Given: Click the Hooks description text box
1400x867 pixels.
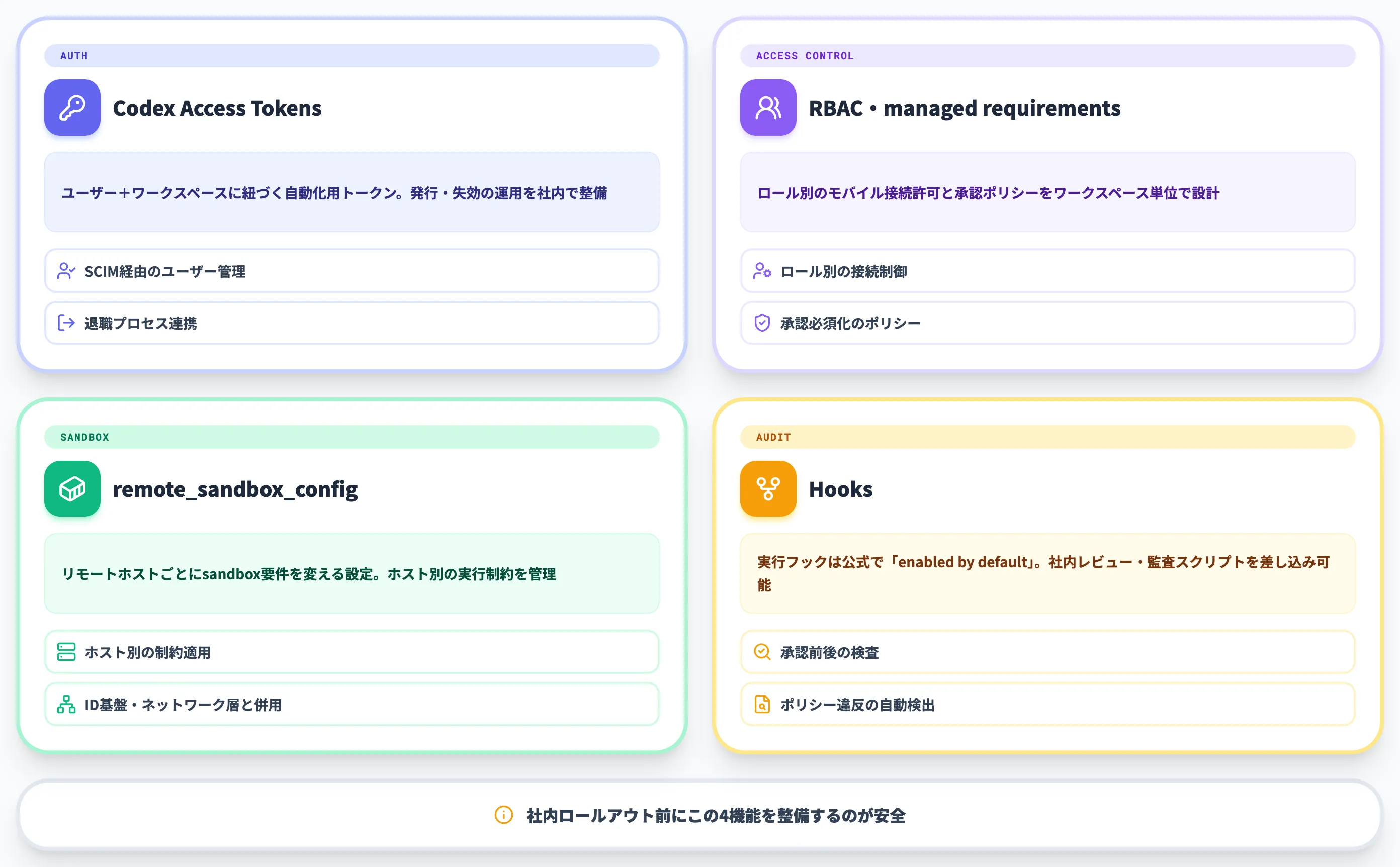Looking at the screenshot, I should pos(1047,573).
